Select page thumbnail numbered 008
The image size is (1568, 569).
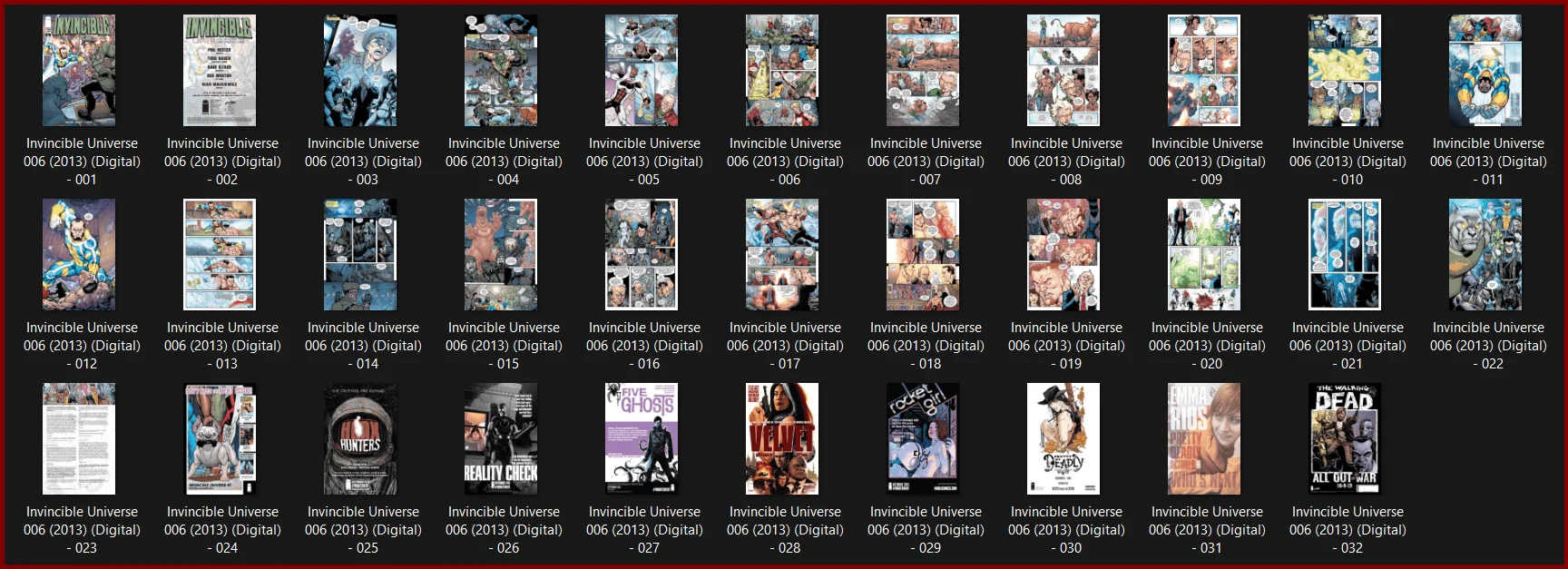point(1063,70)
